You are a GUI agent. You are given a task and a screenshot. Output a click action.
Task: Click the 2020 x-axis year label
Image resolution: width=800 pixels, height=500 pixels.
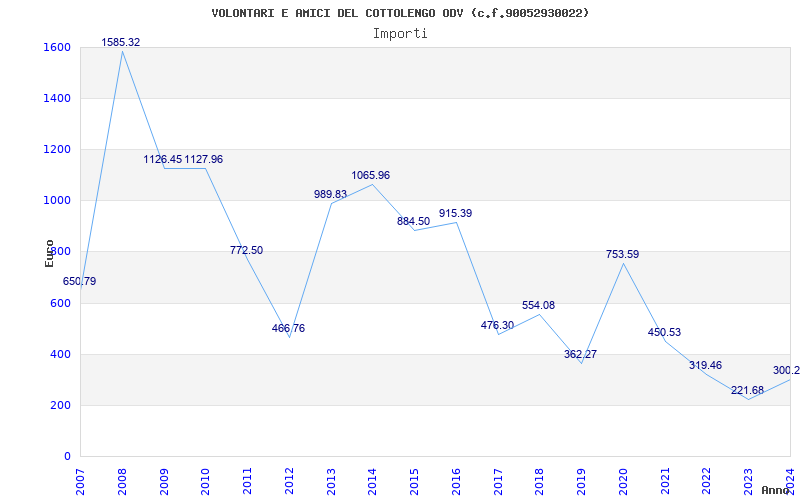click(x=623, y=481)
